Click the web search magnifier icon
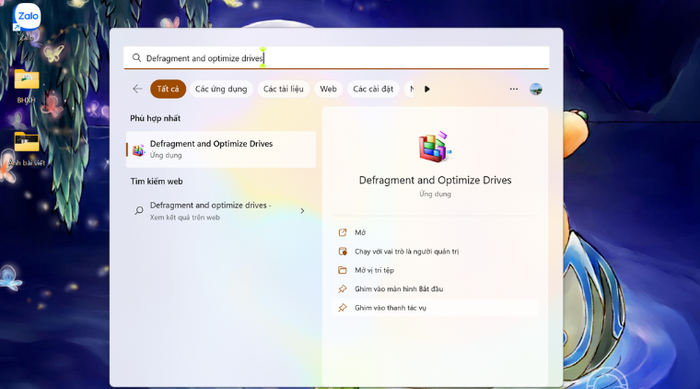The image size is (700, 389). click(139, 210)
